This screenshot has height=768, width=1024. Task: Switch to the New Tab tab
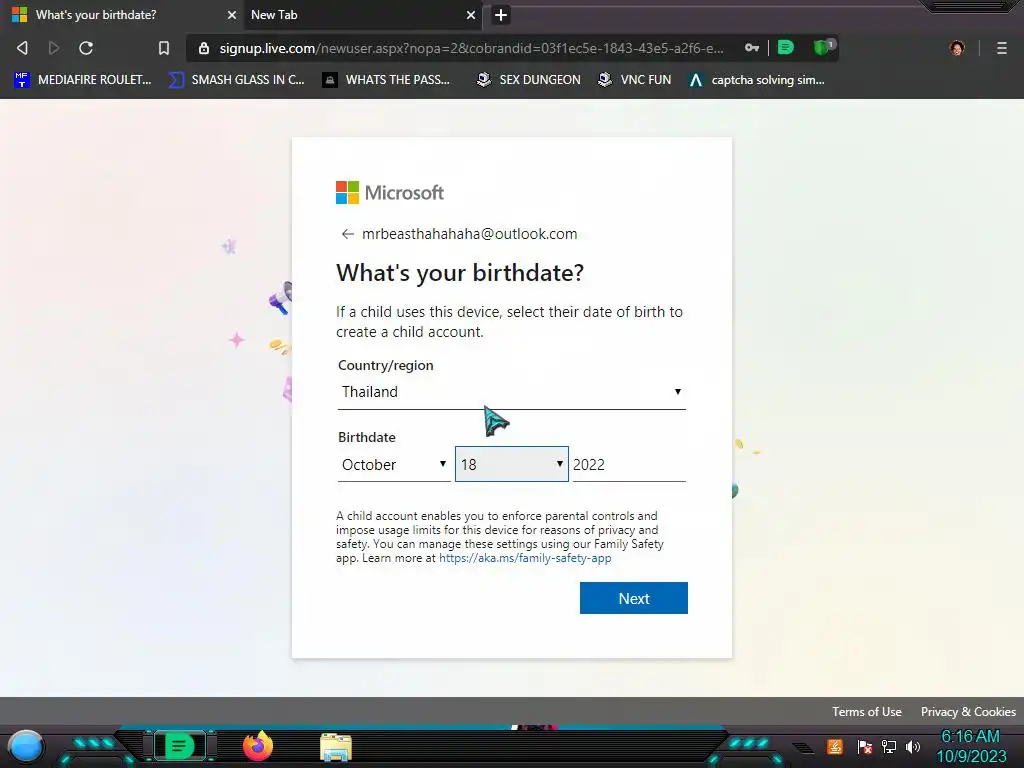coord(362,15)
